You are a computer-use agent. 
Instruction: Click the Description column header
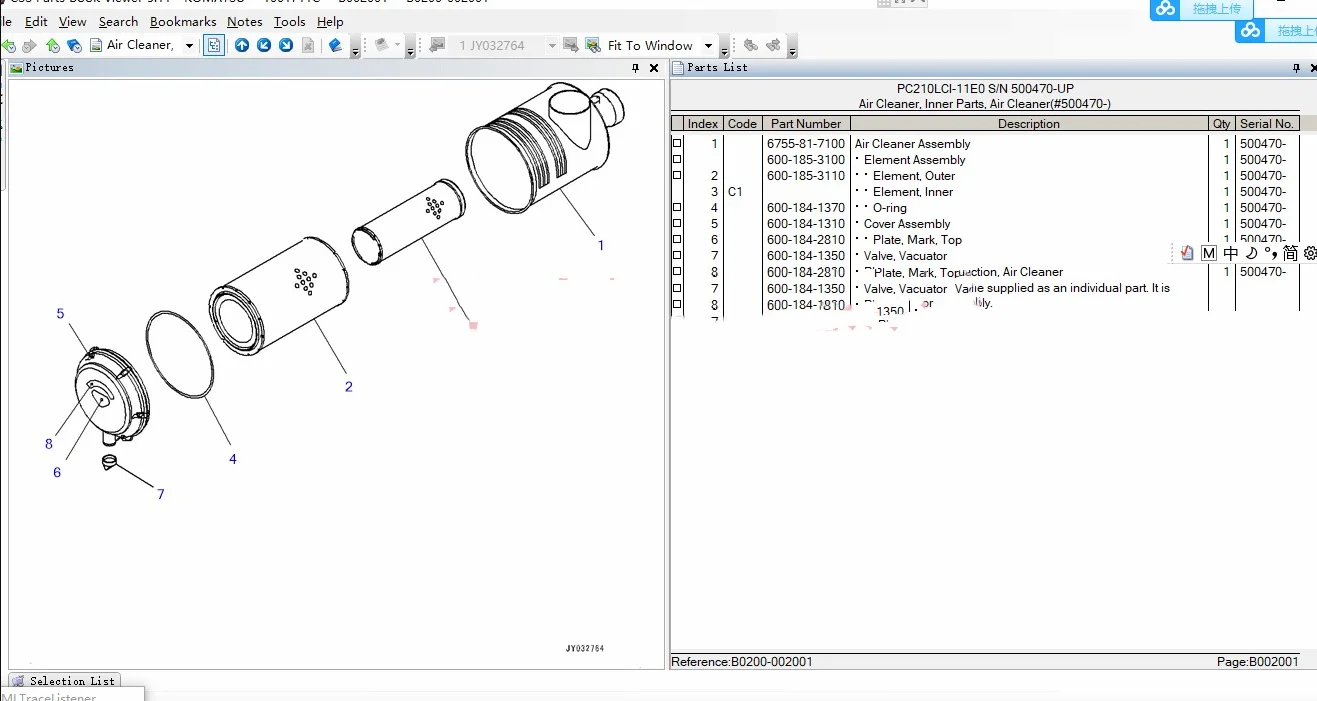[x=1028, y=124]
